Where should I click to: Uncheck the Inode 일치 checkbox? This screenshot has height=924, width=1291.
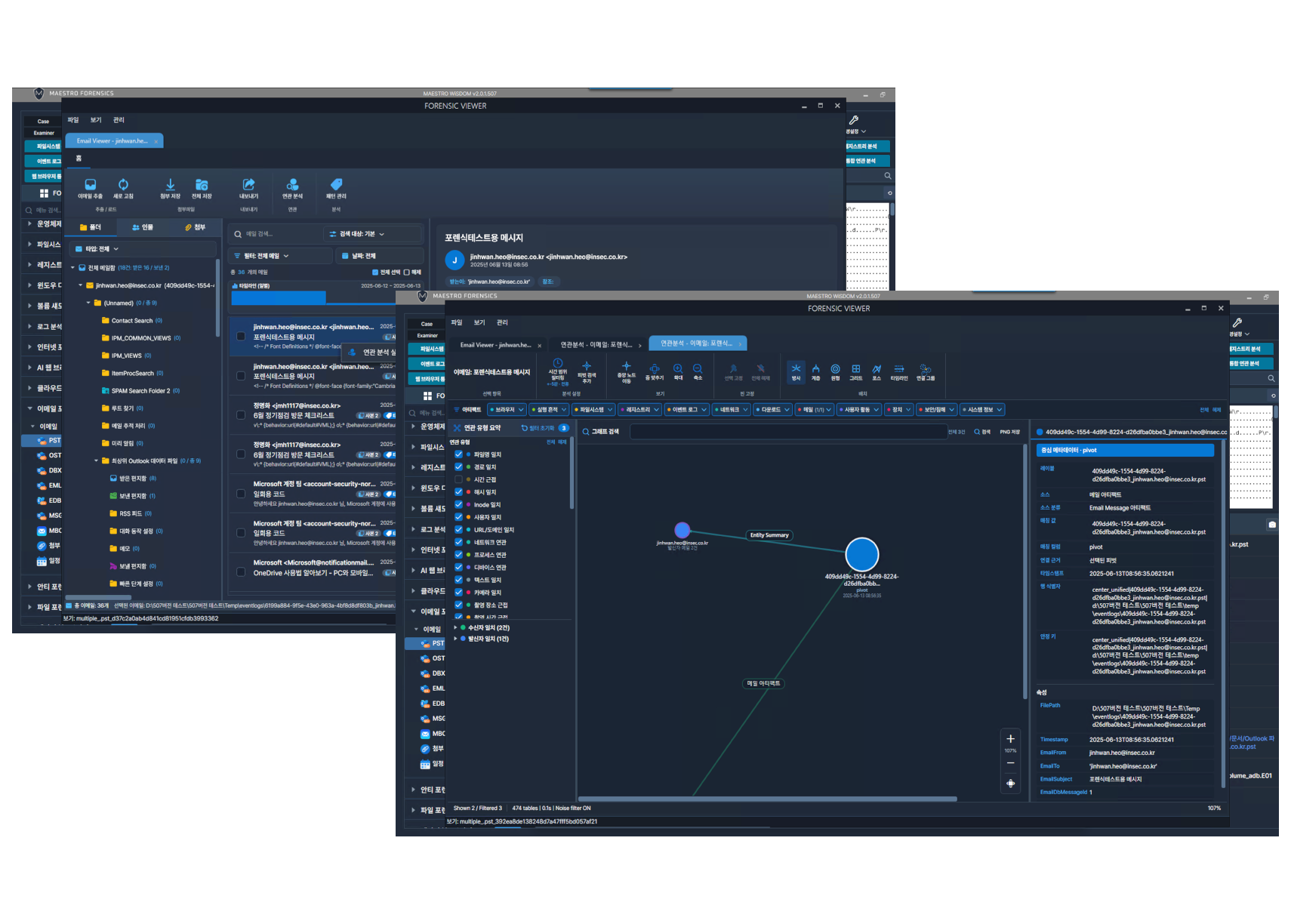pyautogui.click(x=458, y=504)
